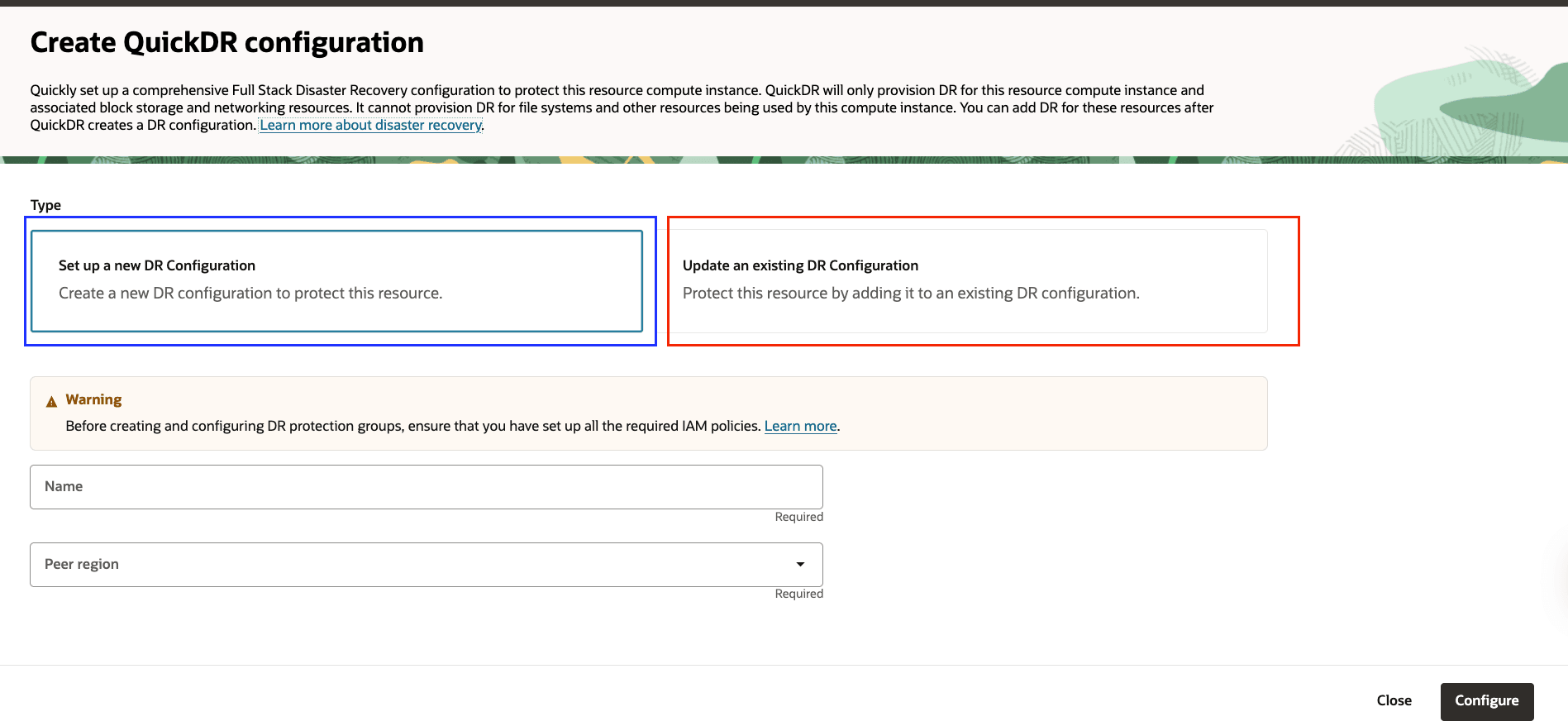Screen dimensions: 1568x726
Task: Click the Configure button
Action: [1487, 701]
